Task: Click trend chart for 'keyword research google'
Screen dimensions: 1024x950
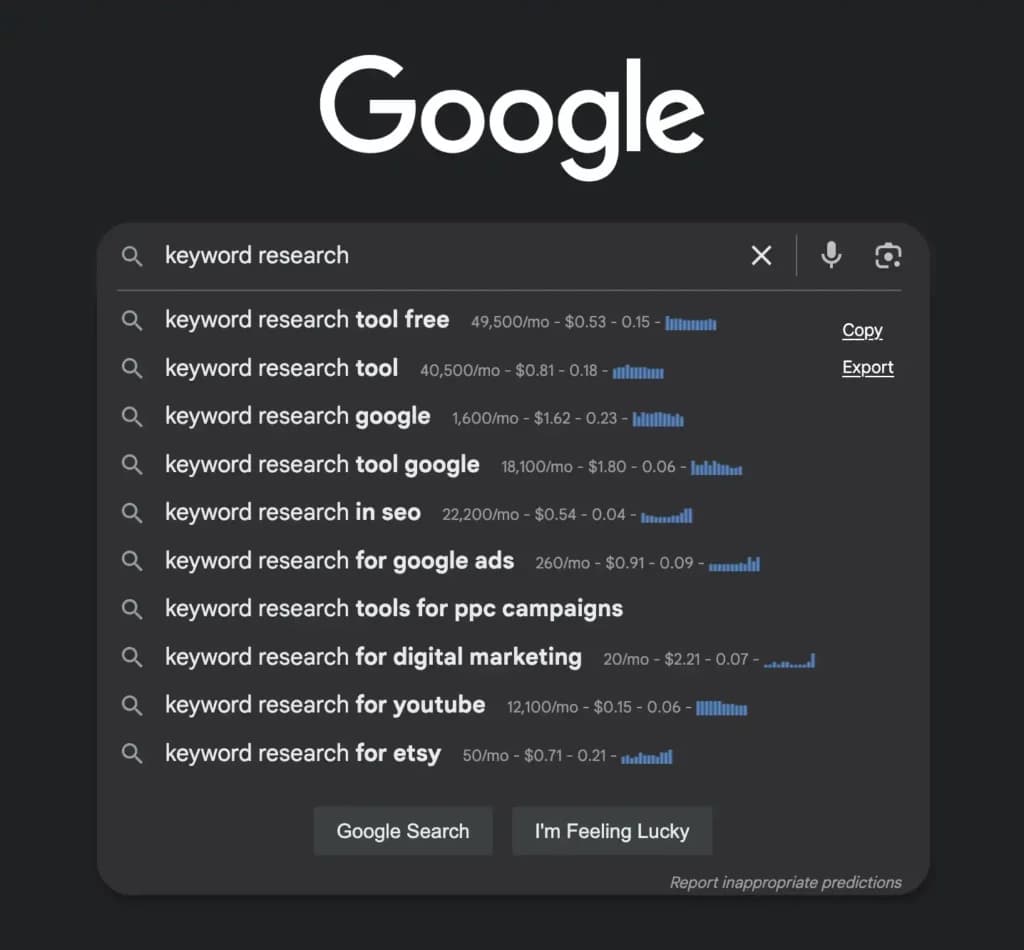Action: click(658, 419)
